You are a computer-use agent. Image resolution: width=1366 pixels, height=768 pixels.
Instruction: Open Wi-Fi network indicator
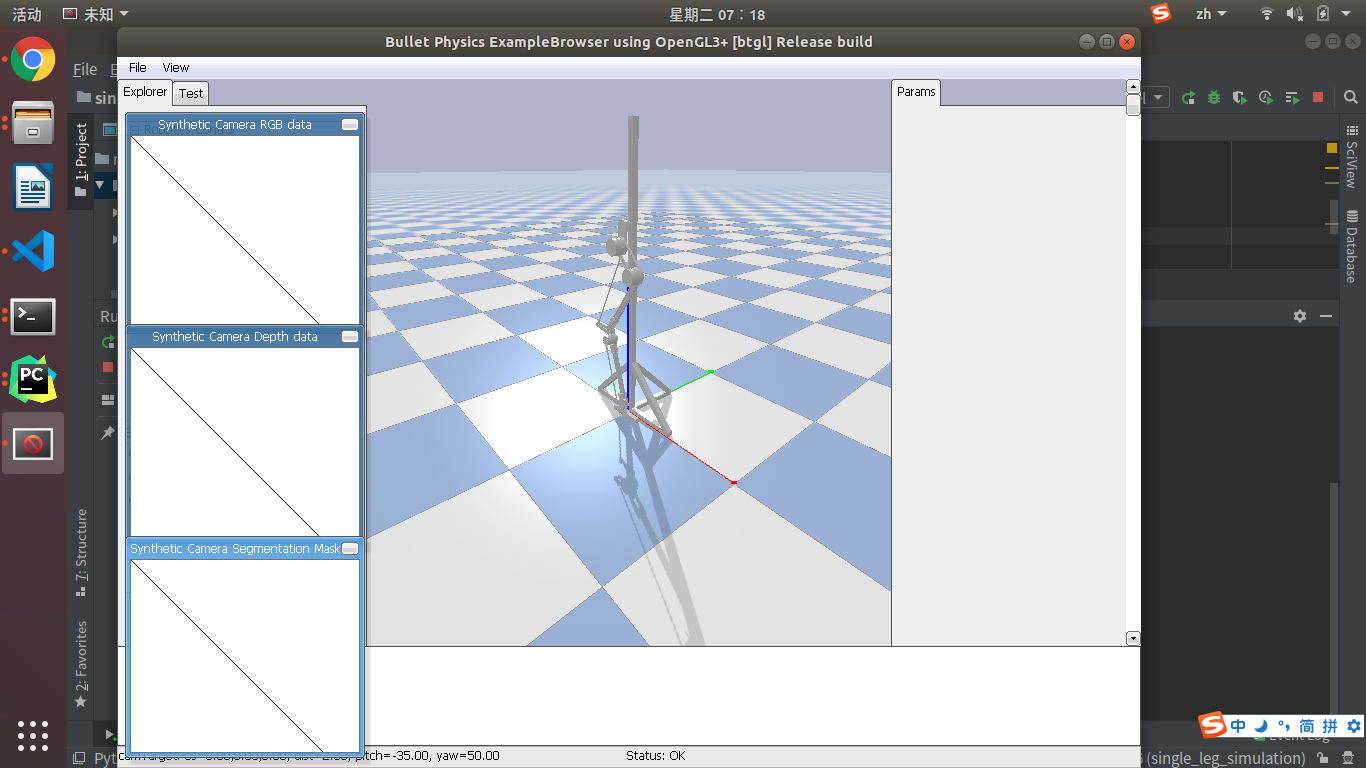pyautogui.click(x=1267, y=14)
